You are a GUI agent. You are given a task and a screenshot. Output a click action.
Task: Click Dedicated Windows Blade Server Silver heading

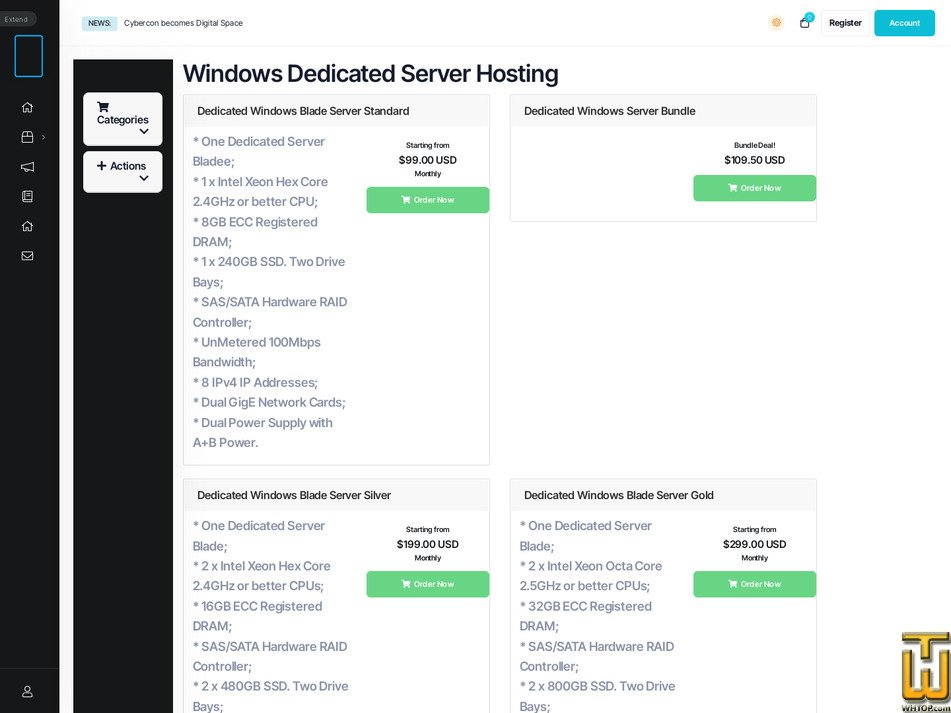click(294, 495)
